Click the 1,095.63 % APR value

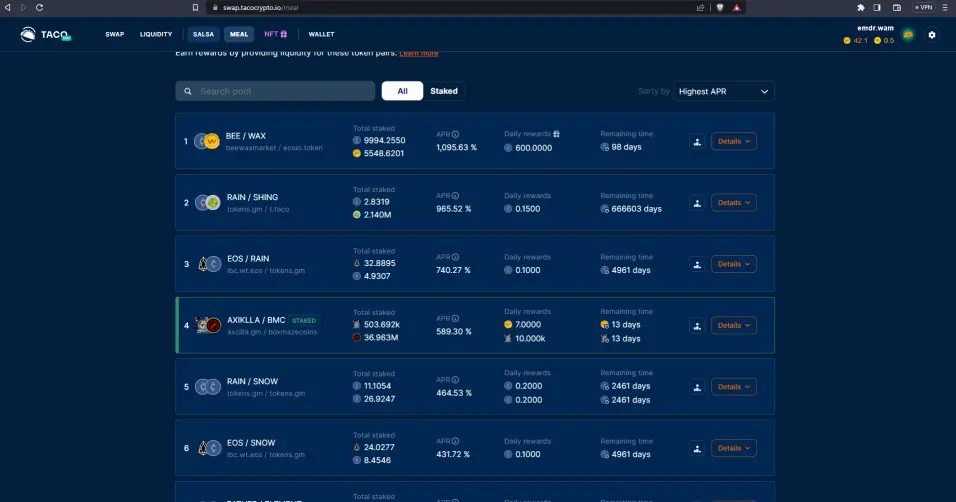[x=456, y=148]
